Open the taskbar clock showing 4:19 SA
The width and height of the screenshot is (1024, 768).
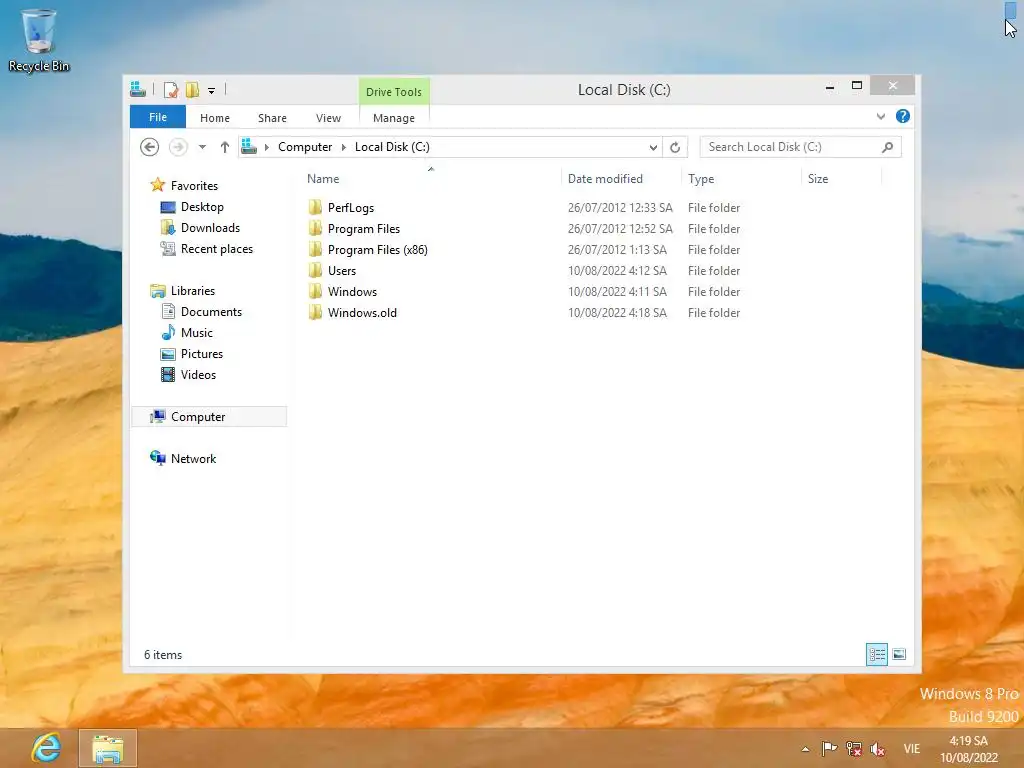[968, 749]
